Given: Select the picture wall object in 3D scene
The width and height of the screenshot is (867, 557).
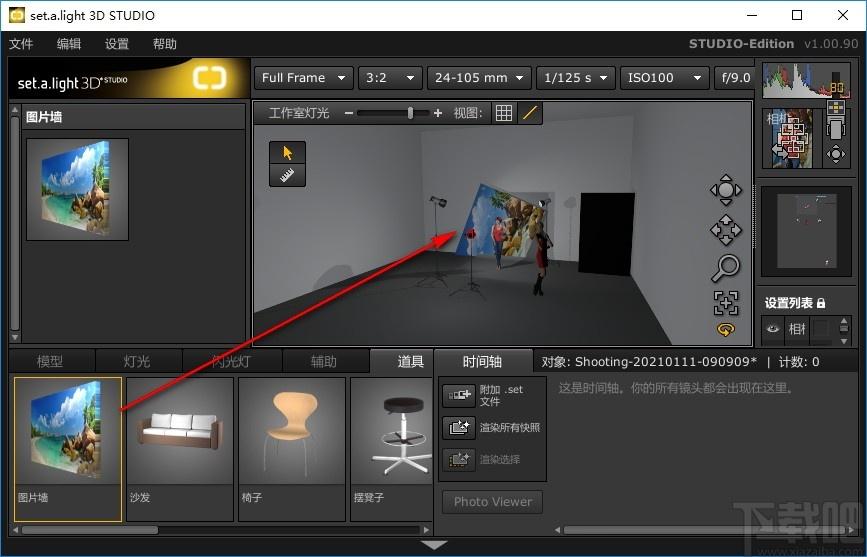Looking at the screenshot, I should click(x=500, y=221).
